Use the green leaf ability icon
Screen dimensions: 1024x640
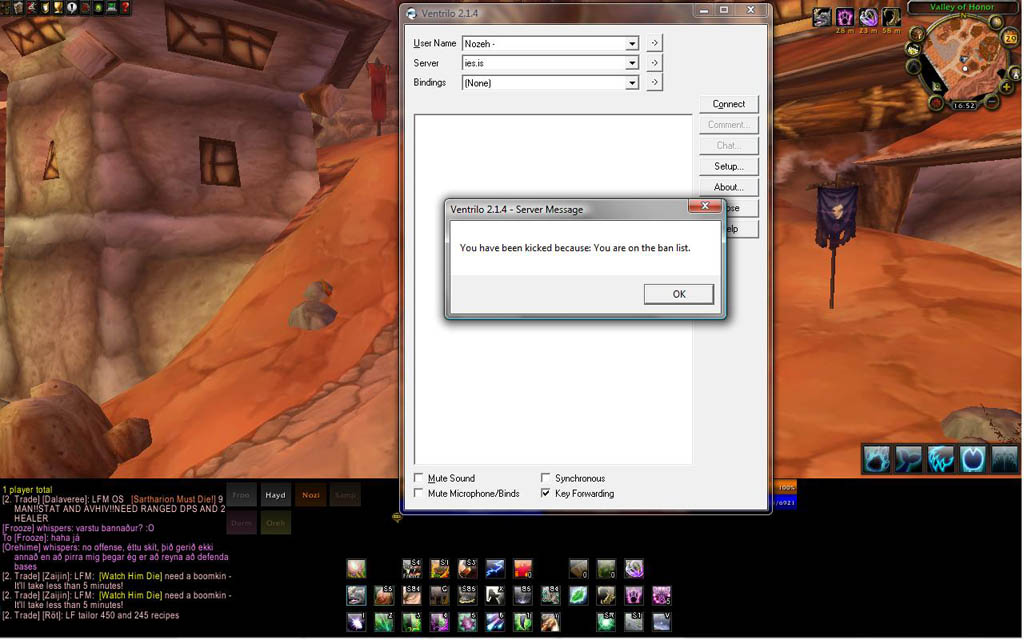tap(578, 596)
